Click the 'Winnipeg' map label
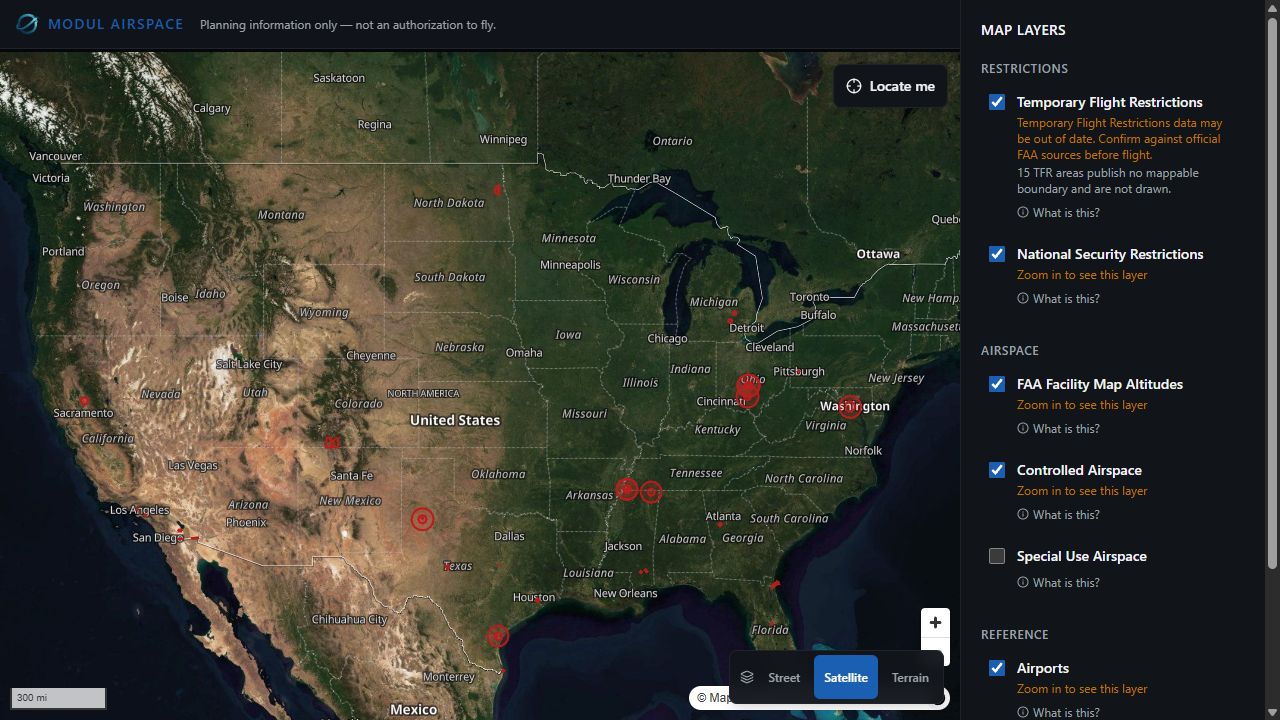Image resolution: width=1280 pixels, height=720 pixels. pos(503,139)
